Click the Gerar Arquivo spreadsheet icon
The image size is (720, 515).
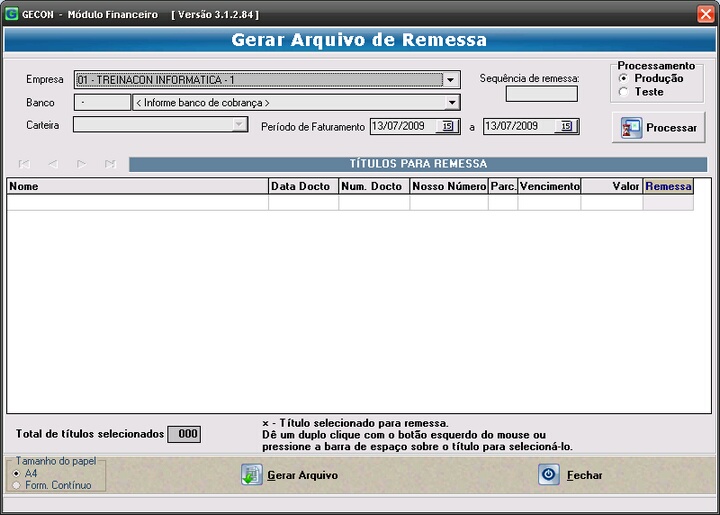pos(252,475)
